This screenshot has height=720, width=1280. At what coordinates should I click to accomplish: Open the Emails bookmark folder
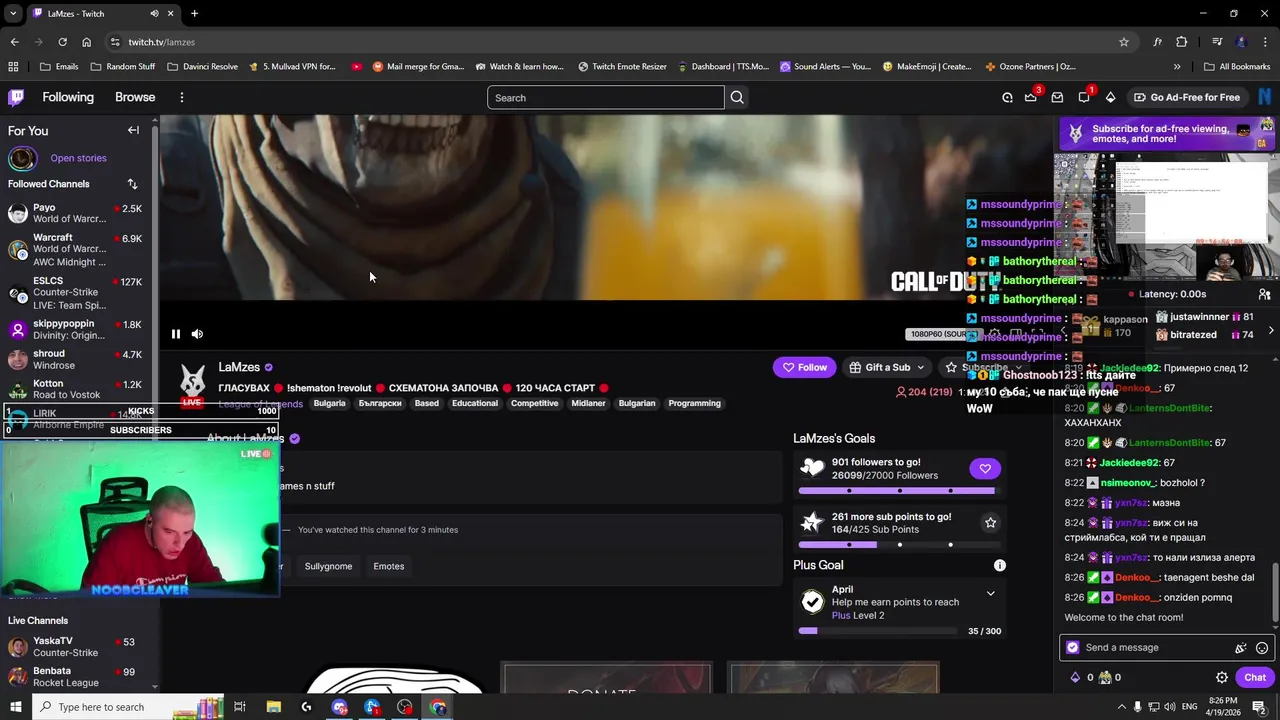[x=59, y=67]
